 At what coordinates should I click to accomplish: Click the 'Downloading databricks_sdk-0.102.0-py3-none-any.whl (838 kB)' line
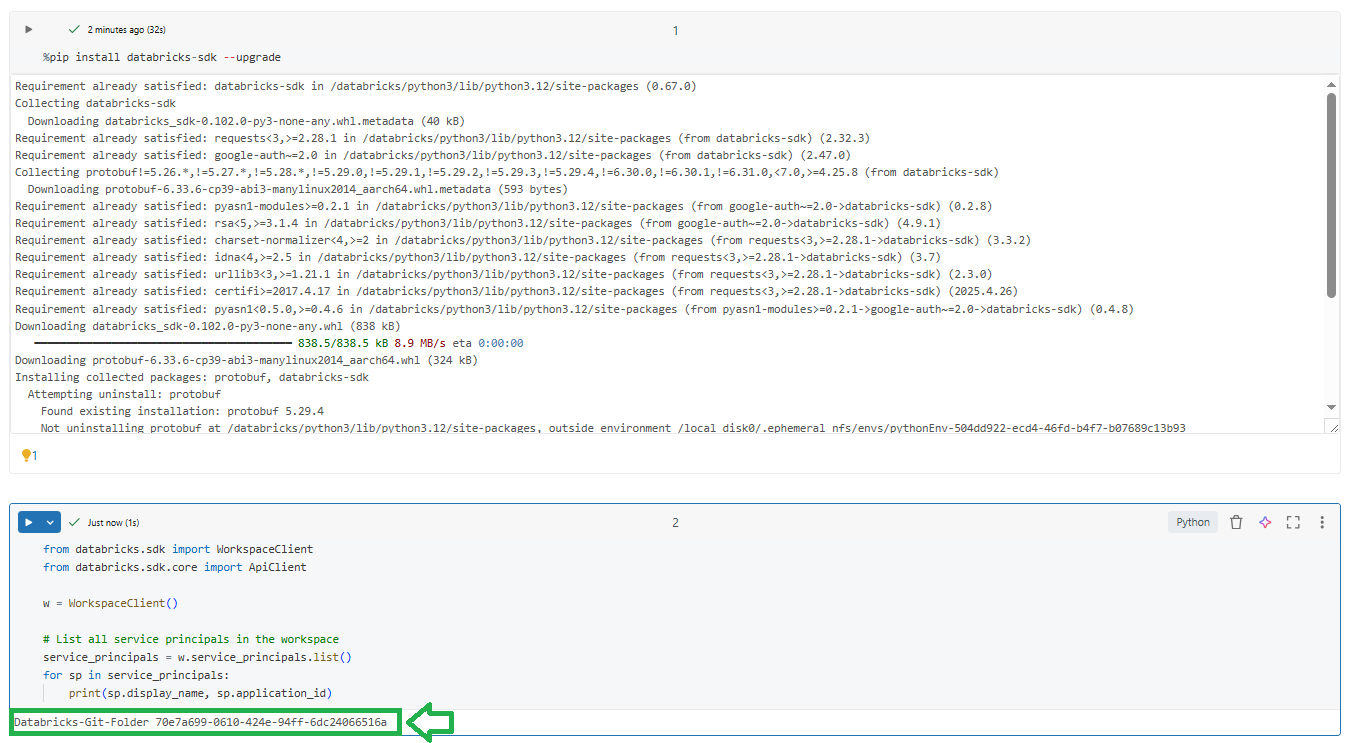pyautogui.click(x=207, y=326)
